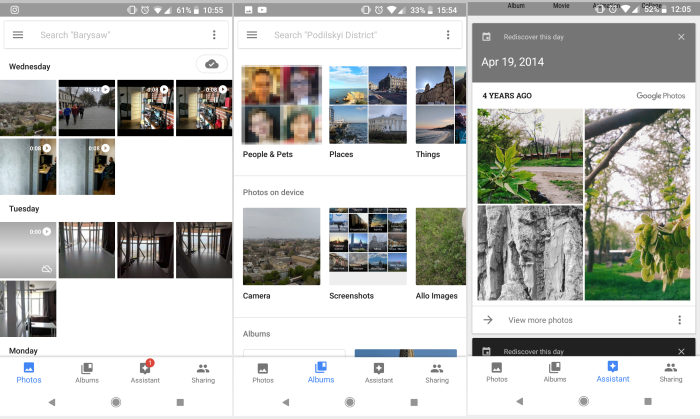Open Assistant tab with notification badge
This screenshot has width=700, height=419.
coord(145,373)
